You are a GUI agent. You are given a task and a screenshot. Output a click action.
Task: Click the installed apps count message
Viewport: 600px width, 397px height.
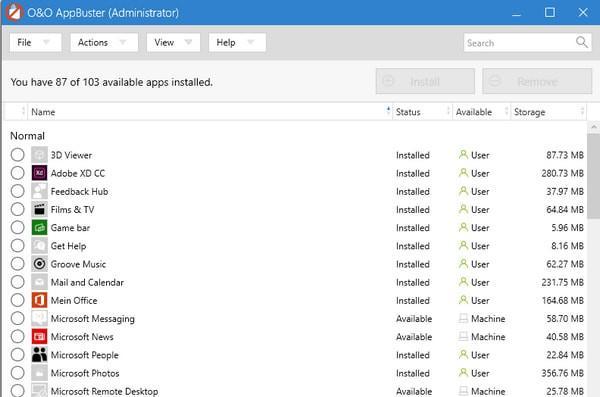point(111,82)
